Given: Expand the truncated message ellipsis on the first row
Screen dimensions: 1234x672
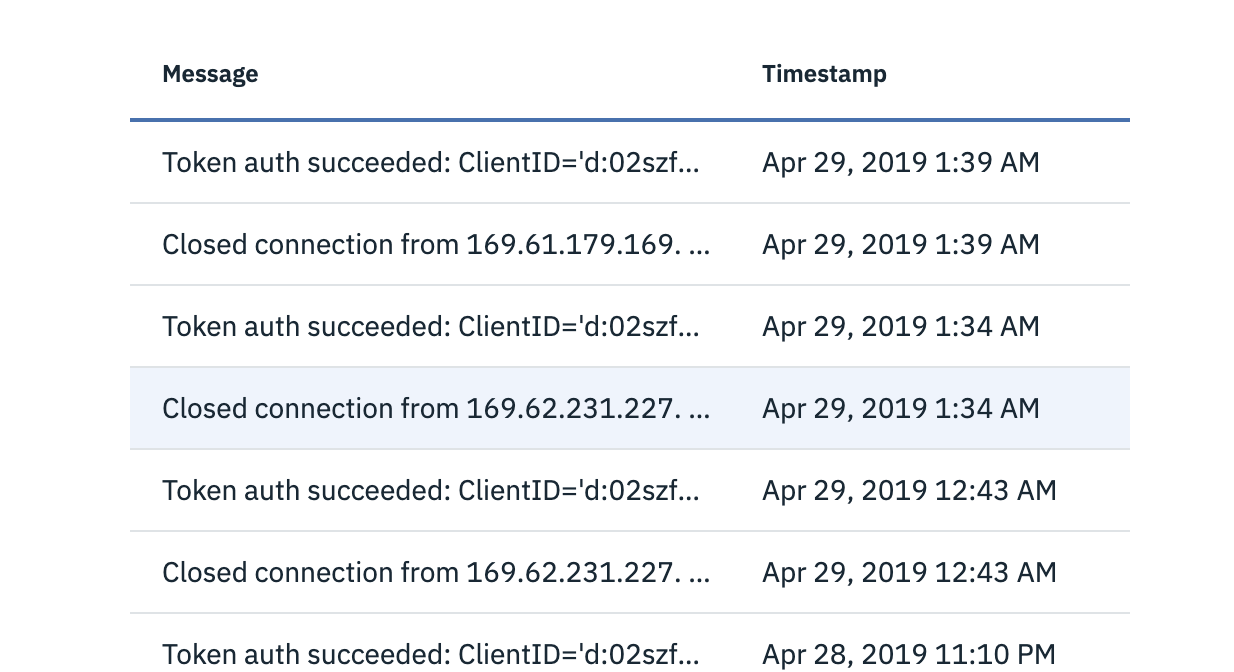Looking at the screenshot, I should coord(690,162).
